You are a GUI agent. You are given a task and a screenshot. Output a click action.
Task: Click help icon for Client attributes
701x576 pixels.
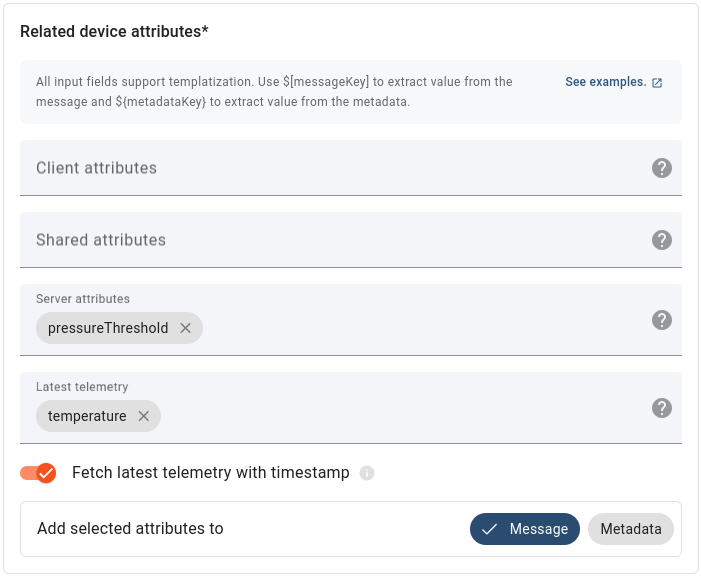tap(661, 168)
